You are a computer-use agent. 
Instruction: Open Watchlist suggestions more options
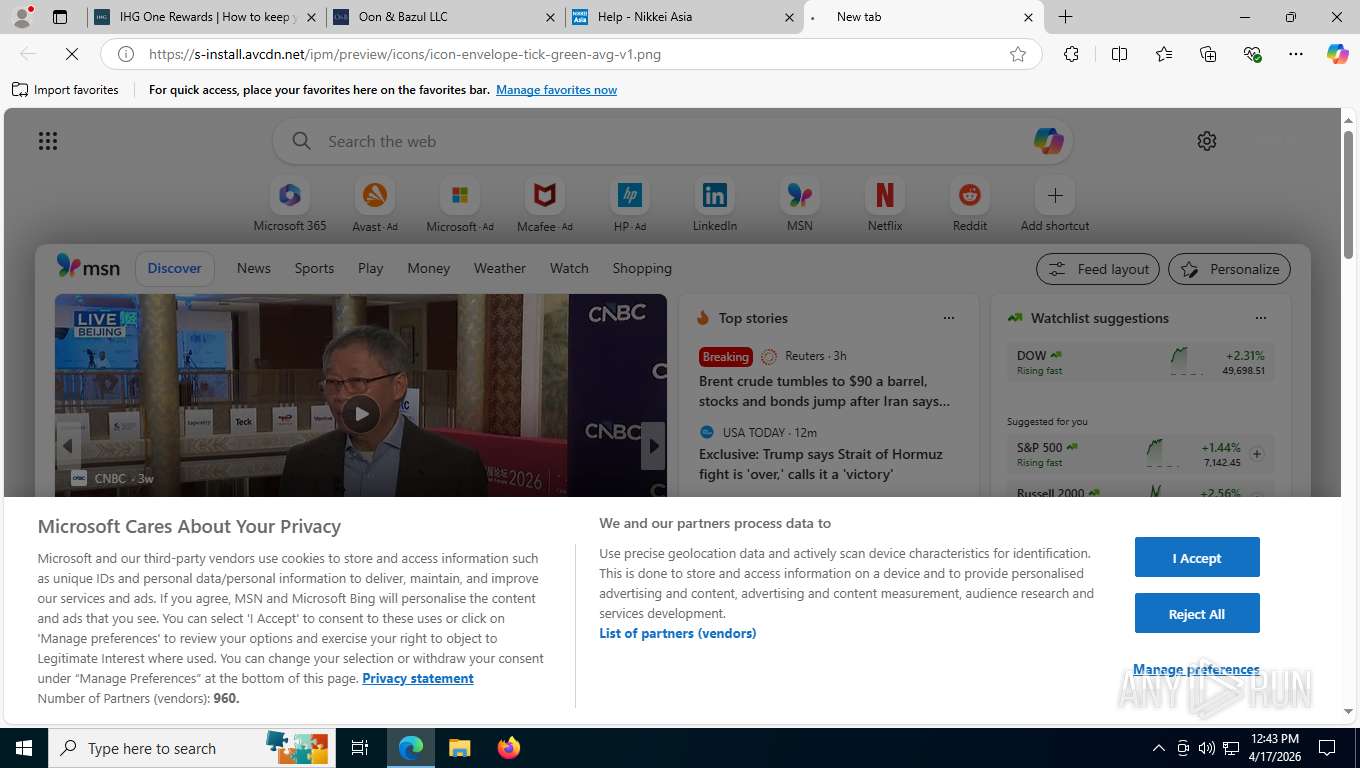(1261, 318)
